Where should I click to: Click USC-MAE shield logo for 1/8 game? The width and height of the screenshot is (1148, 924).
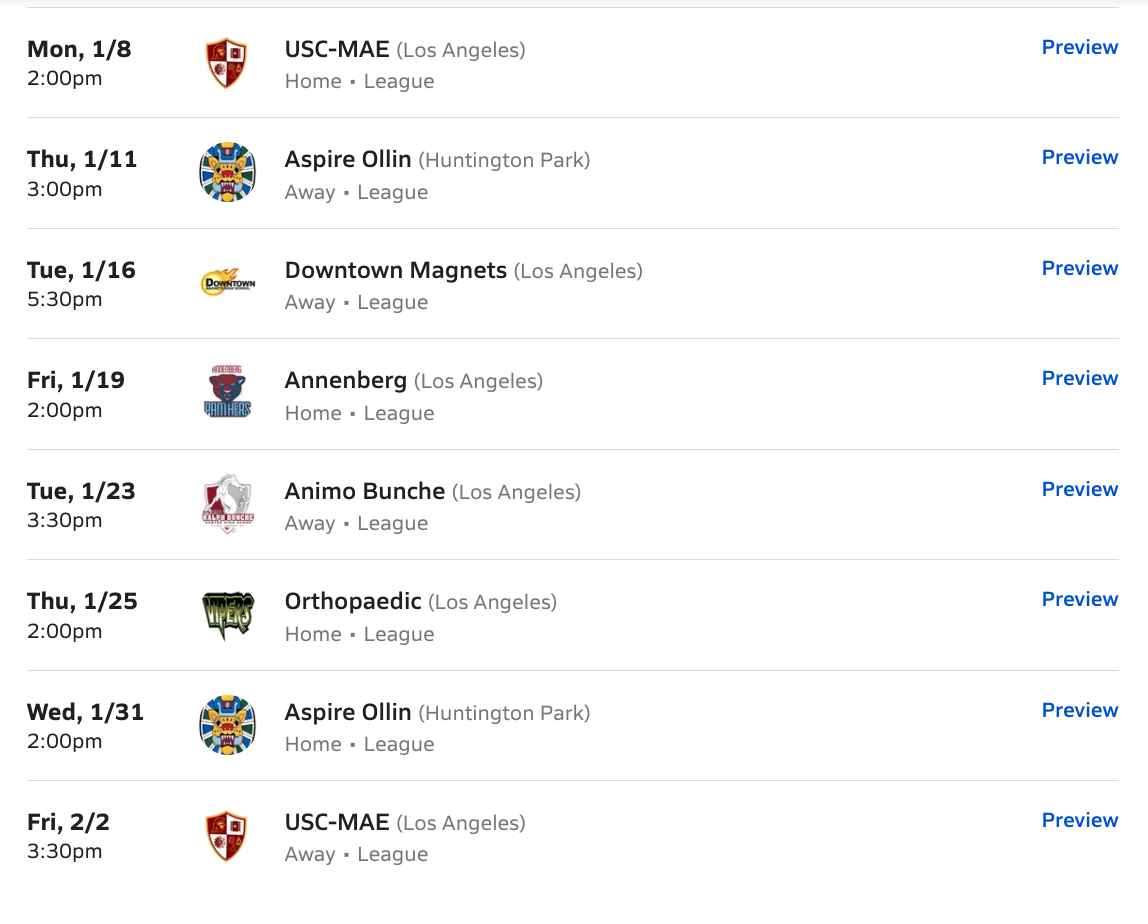(x=227, y=63)
